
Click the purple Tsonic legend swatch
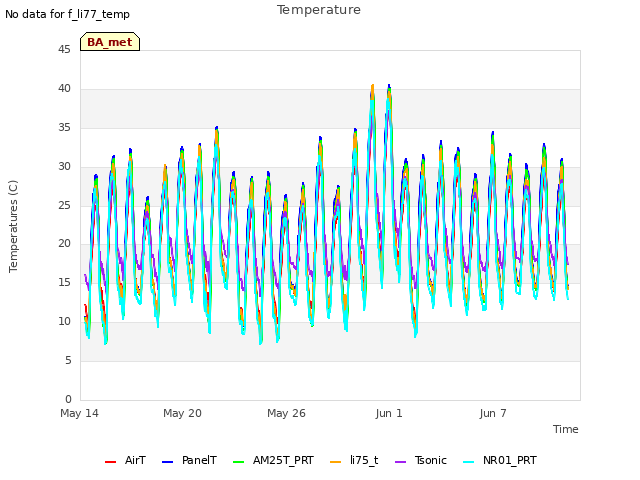(x=400, y=462)
